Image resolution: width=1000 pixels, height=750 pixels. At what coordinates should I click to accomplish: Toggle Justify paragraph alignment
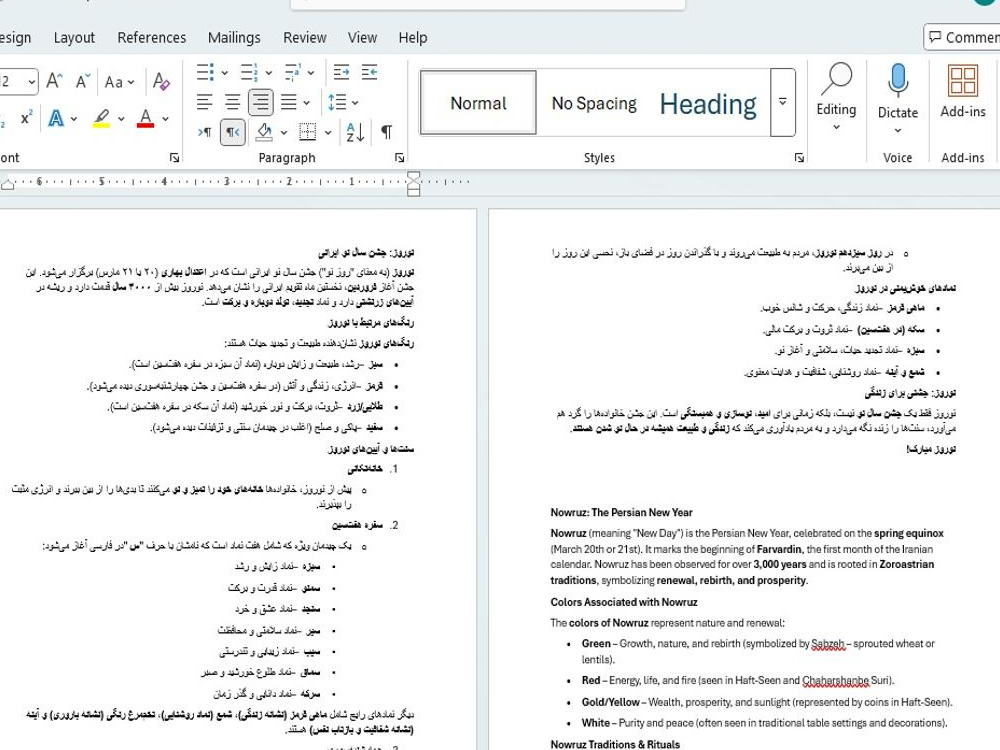tap(289, 102)
